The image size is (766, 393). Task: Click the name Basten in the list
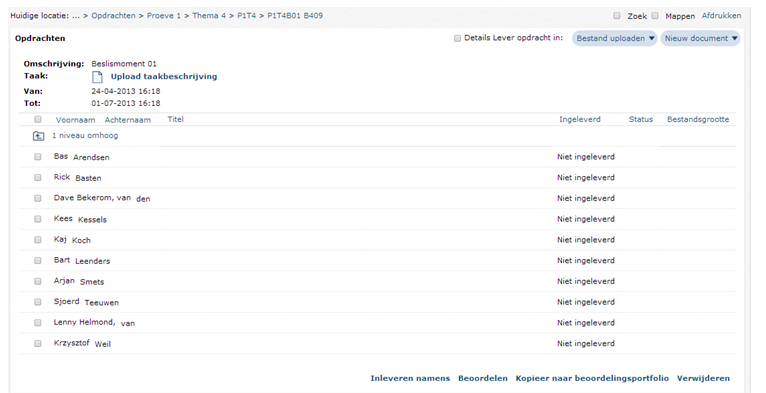[x=88, y=178]
